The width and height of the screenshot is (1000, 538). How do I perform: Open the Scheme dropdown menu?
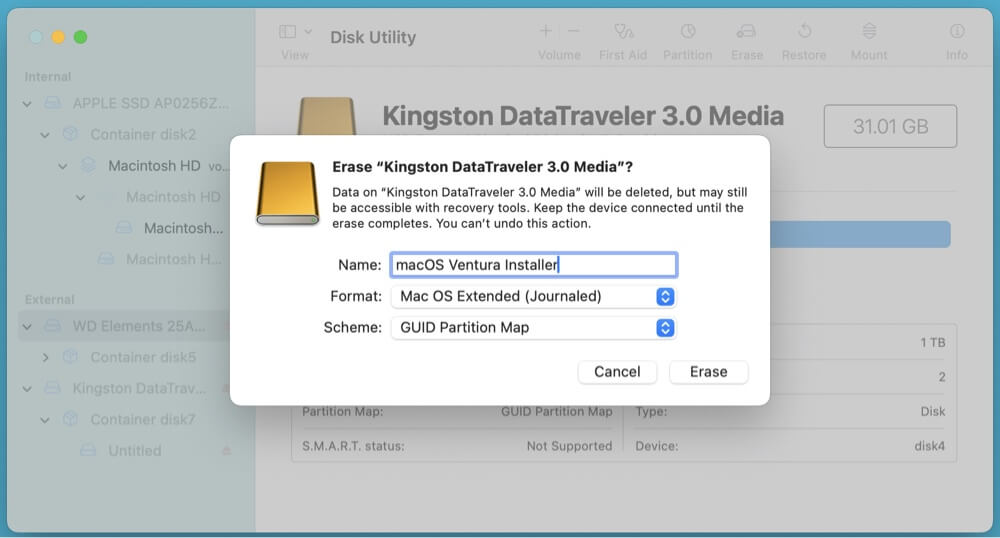tap(665, 328)
